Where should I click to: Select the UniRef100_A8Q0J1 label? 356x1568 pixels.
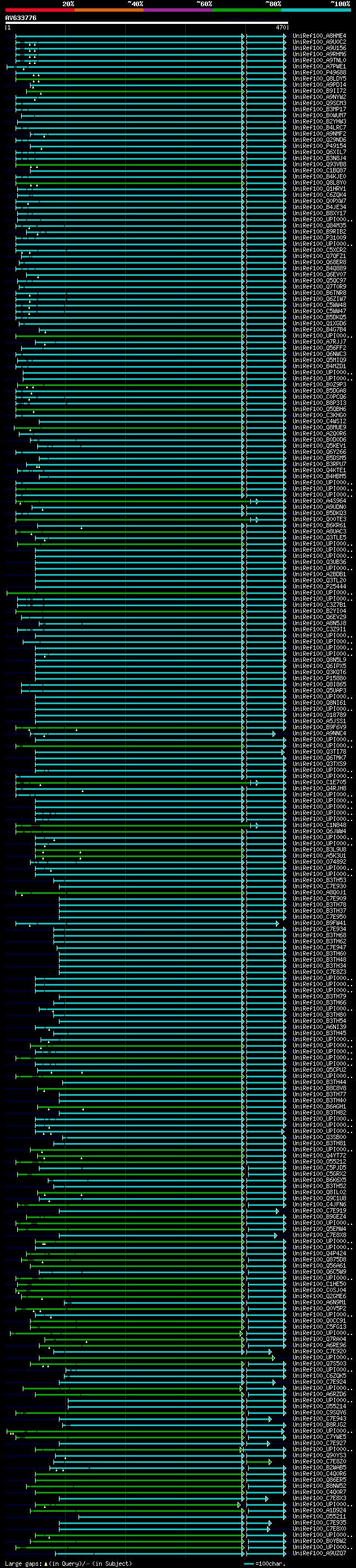(319, 892)
